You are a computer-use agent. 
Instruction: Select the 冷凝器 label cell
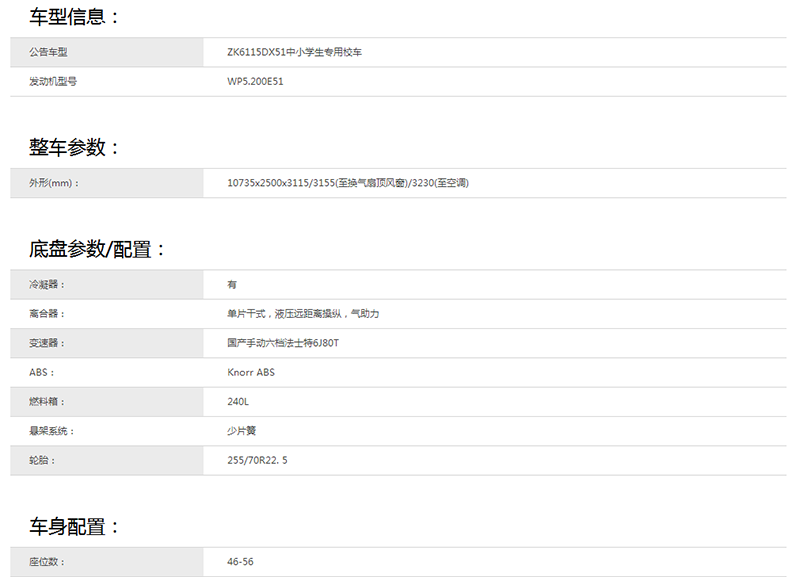click(48, 285)
